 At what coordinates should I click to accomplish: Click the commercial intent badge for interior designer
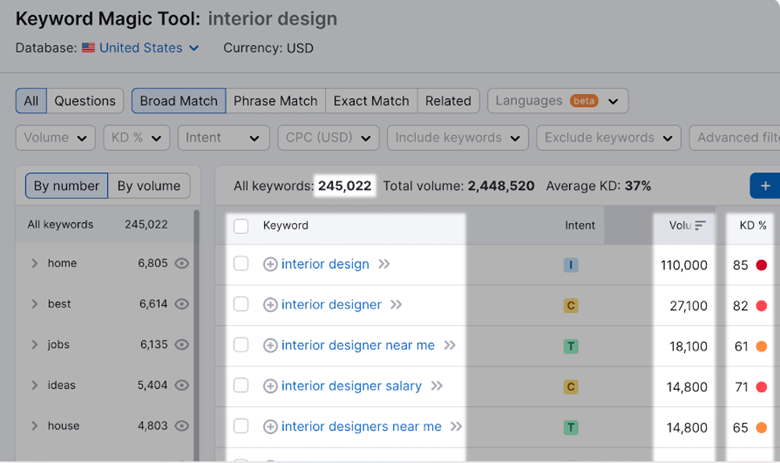click(x=571, y=306)
